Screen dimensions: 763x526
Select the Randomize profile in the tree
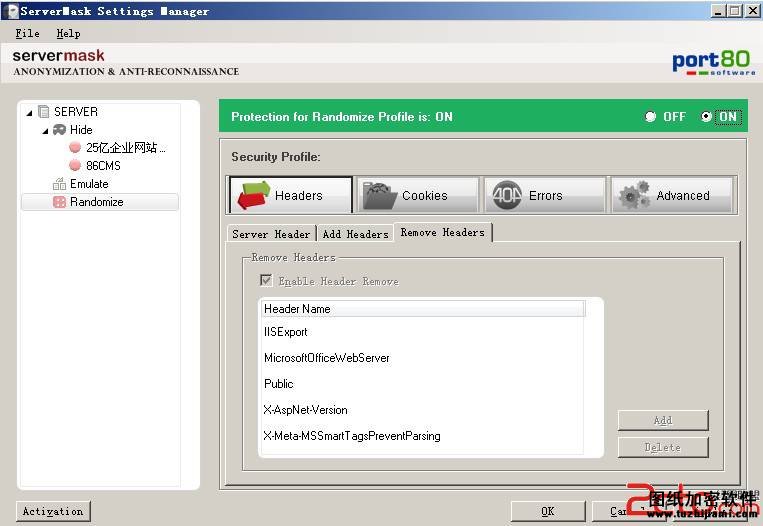100,202
